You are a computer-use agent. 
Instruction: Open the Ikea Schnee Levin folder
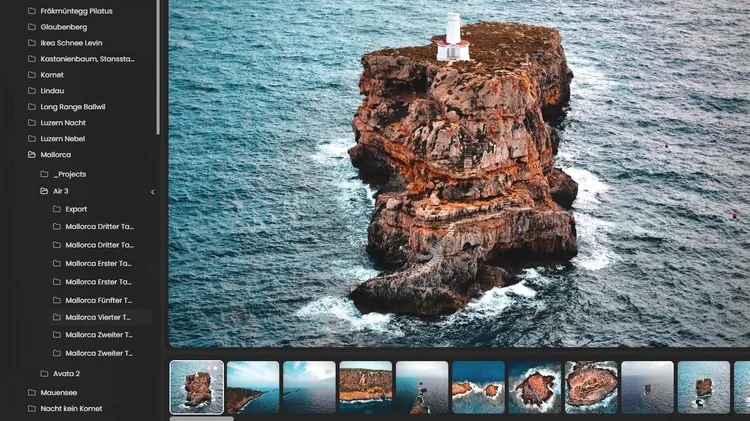pyautogui.click(x=73, y=43)
